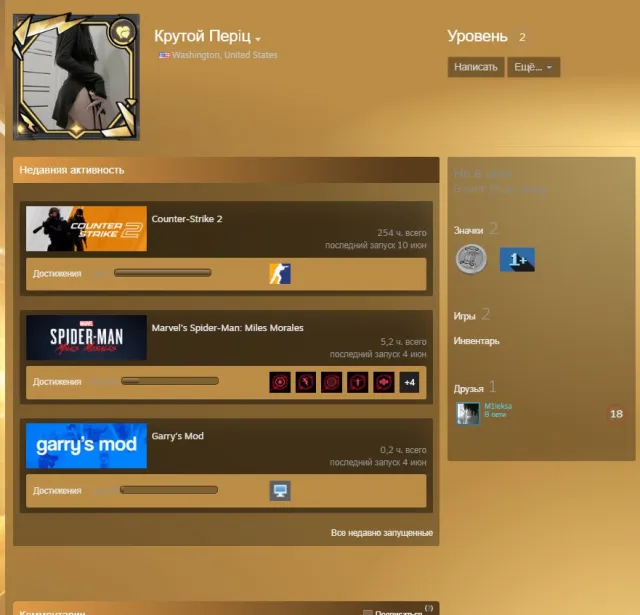Open the Counter-Strike 2 game banner
This screenshot has height=615, width=640.
click(87, 229)
